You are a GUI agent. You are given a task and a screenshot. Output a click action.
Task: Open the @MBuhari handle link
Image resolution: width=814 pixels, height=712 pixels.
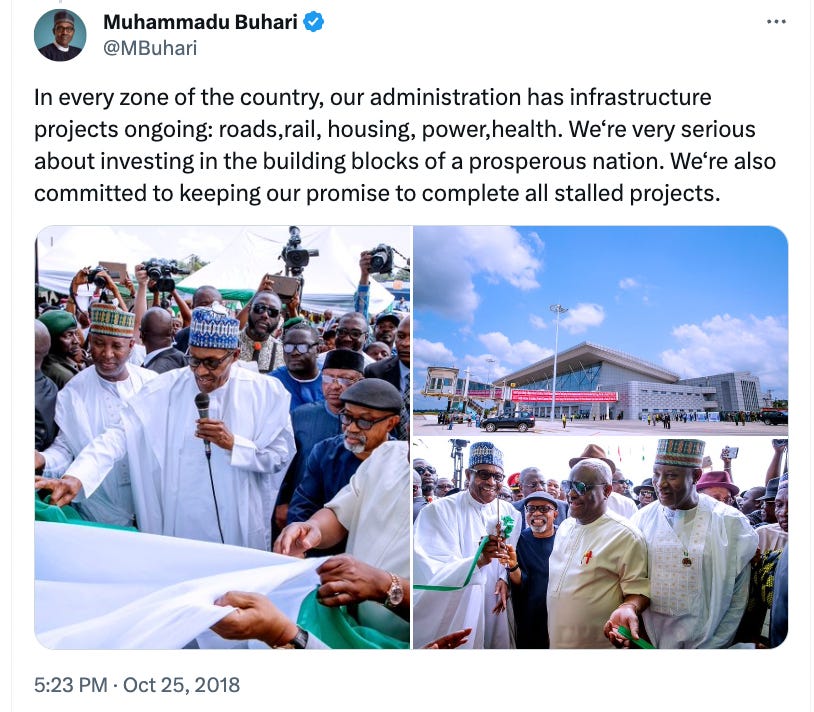[150, 48]
